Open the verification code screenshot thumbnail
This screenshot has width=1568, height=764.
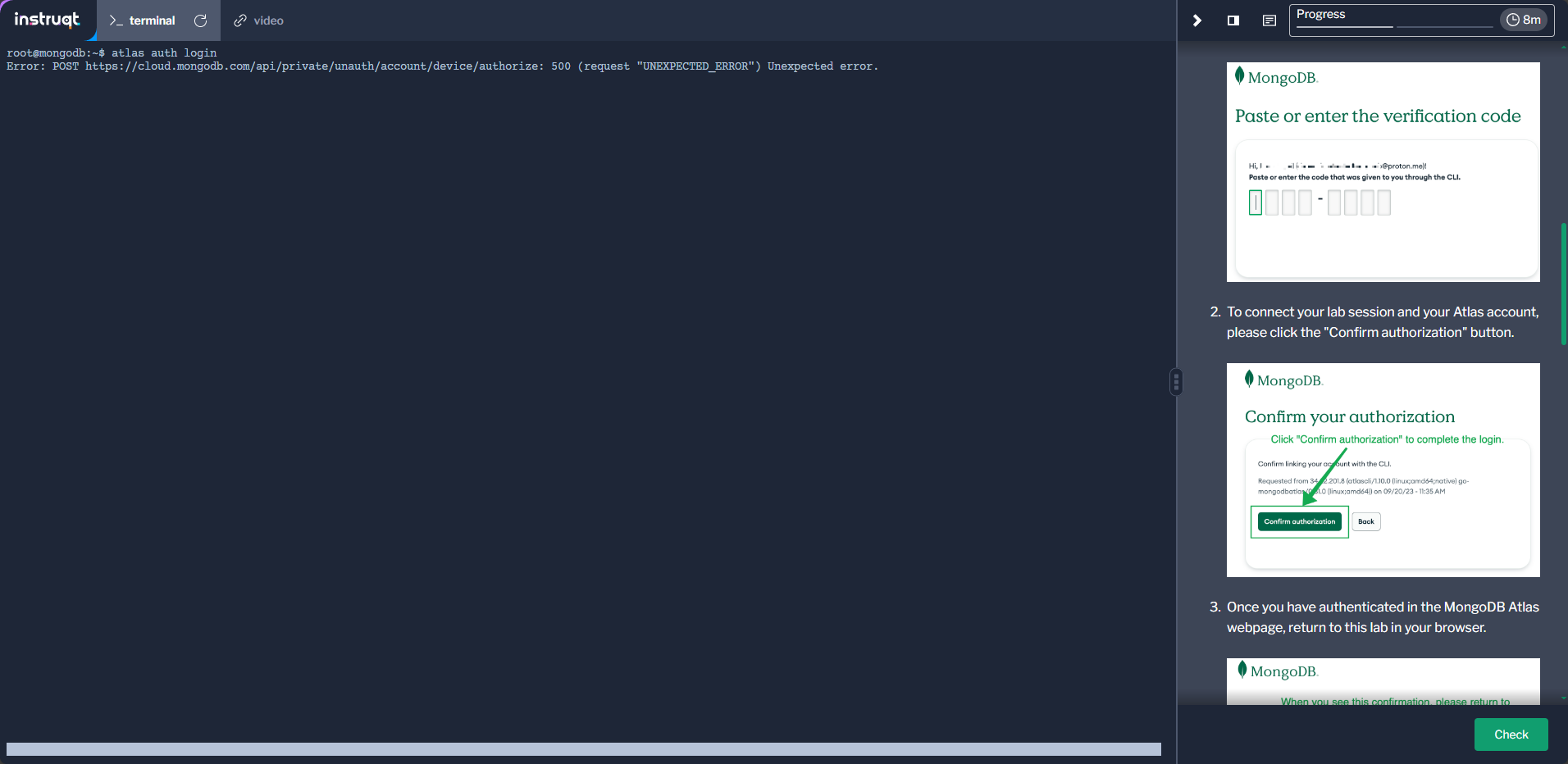(x=1383, y=172)
